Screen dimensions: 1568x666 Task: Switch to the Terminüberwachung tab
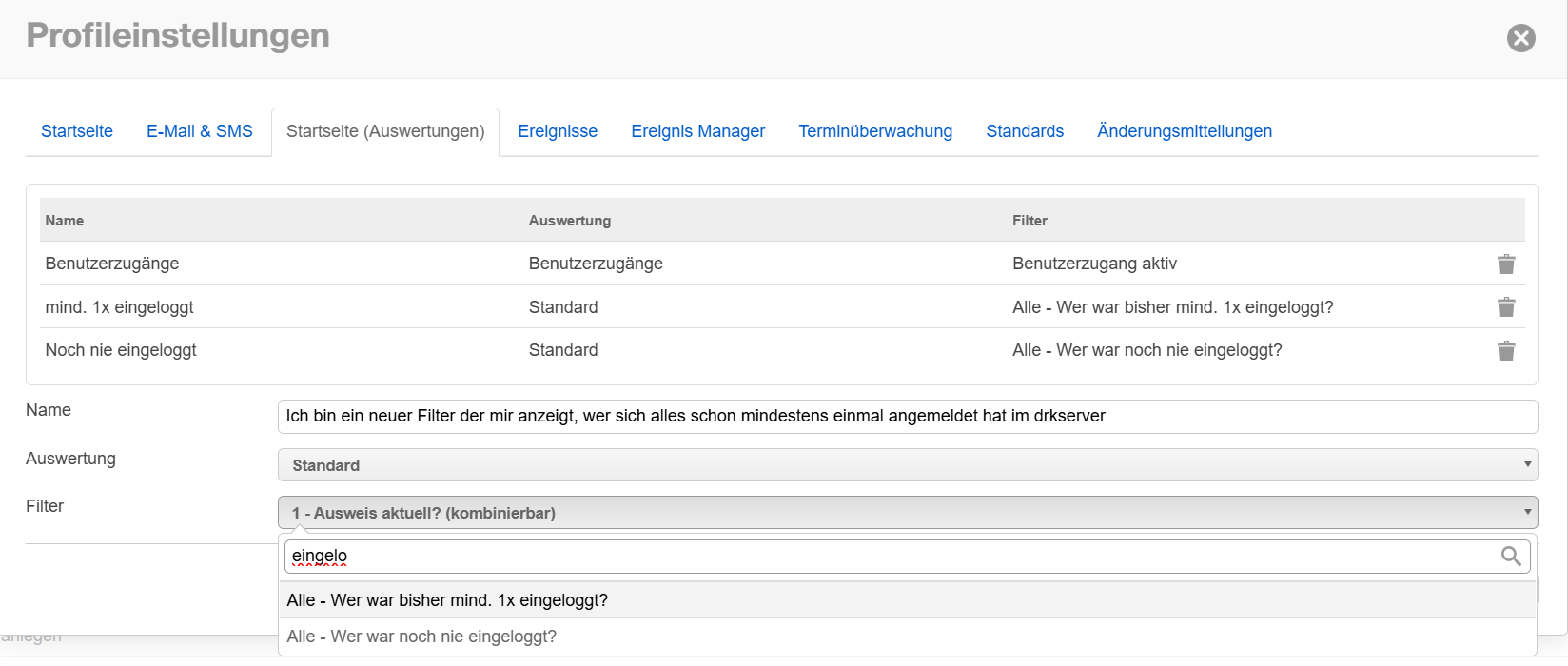tap(875, 131)
